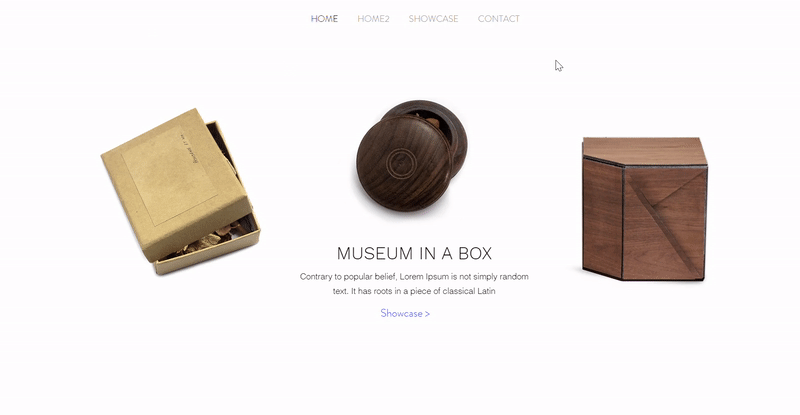Viewport: 800px width, 415px height.
Task: Go to the HOME2 page
Action: click(373, 19)
